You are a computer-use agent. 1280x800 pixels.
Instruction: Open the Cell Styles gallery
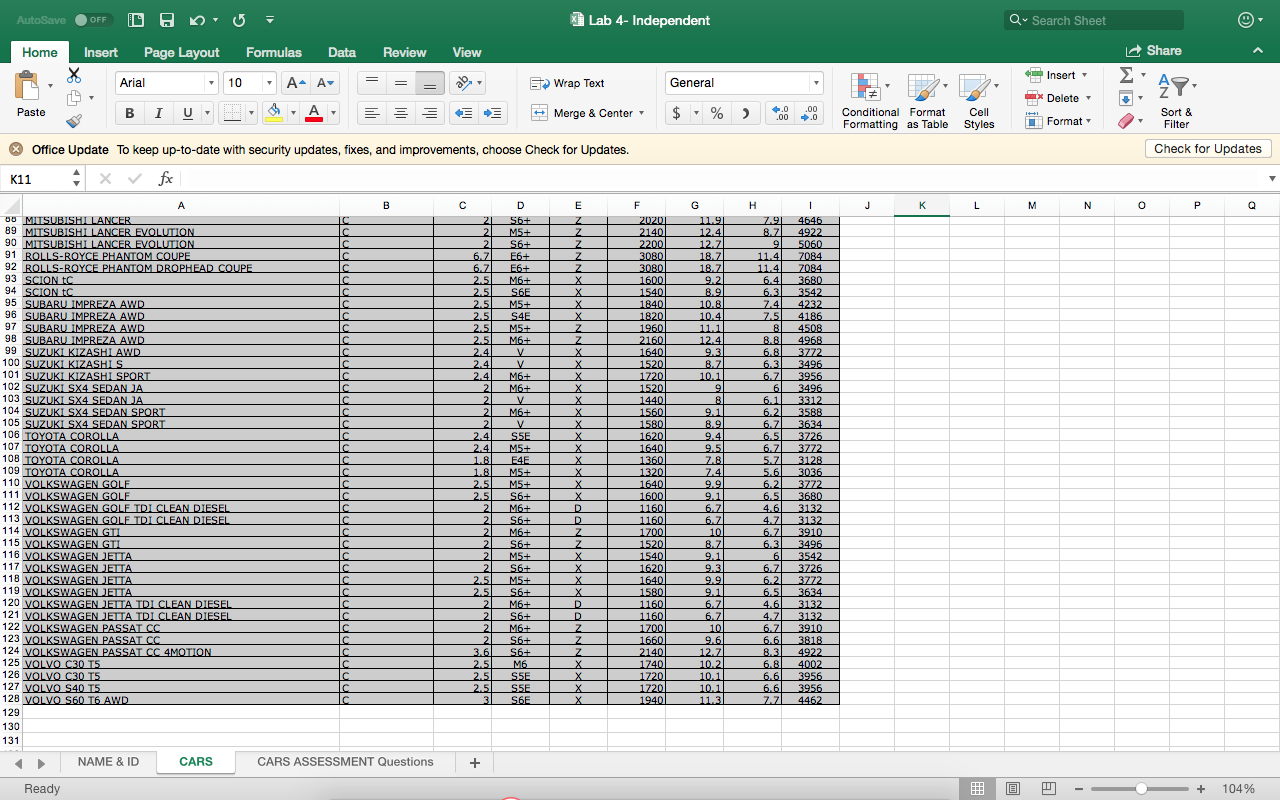pos(978,101)
